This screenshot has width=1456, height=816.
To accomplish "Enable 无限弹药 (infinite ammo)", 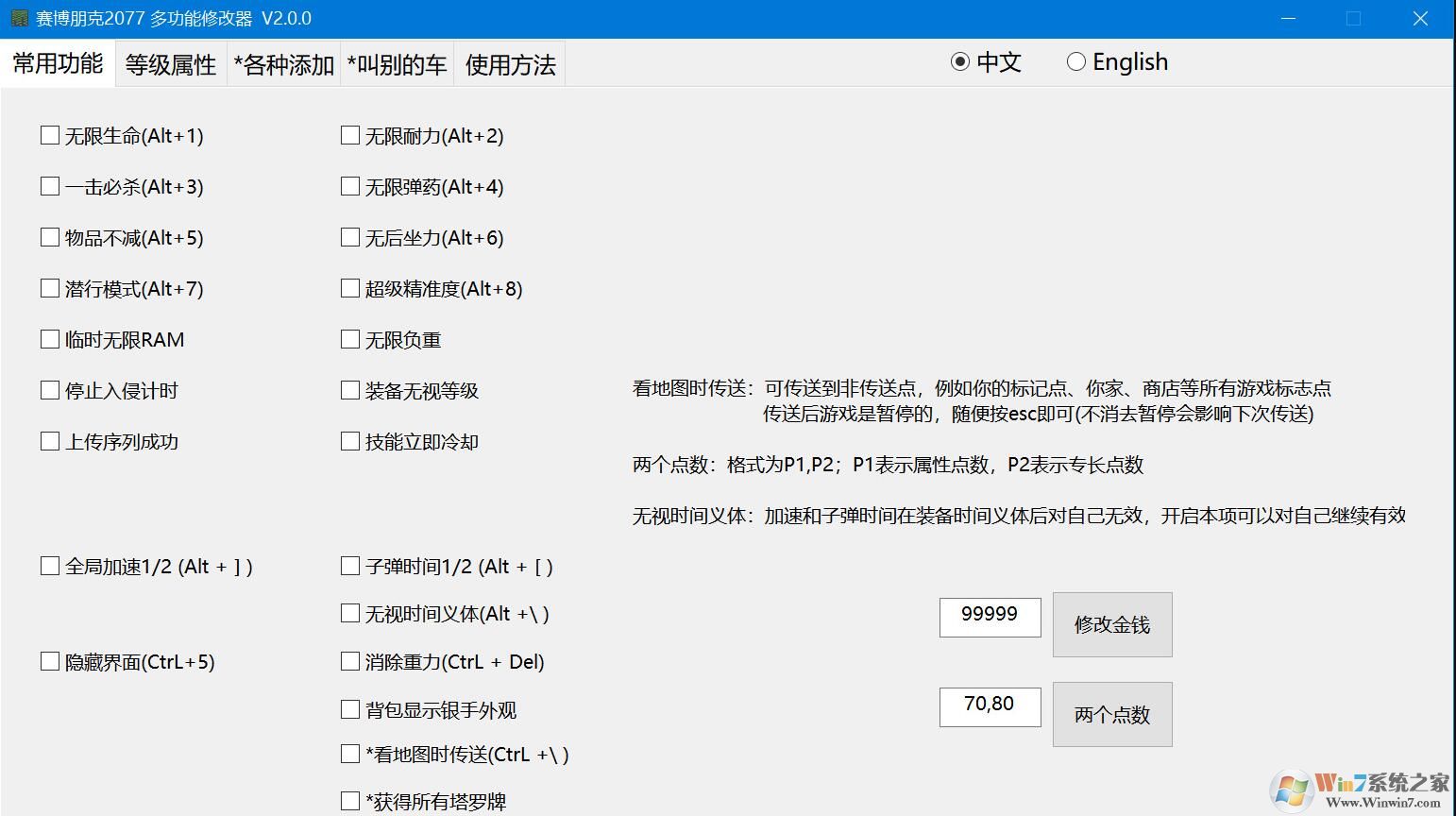I will click(349, 186).
